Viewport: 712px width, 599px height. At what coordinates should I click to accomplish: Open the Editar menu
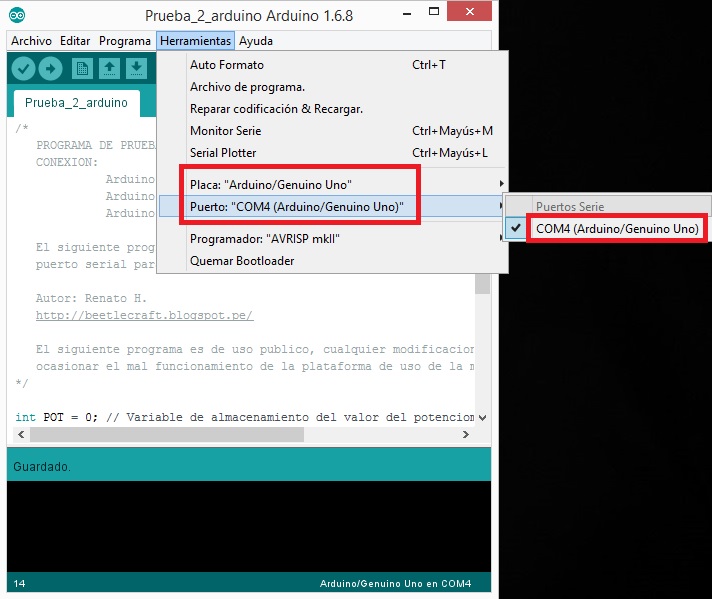[75, 41]
